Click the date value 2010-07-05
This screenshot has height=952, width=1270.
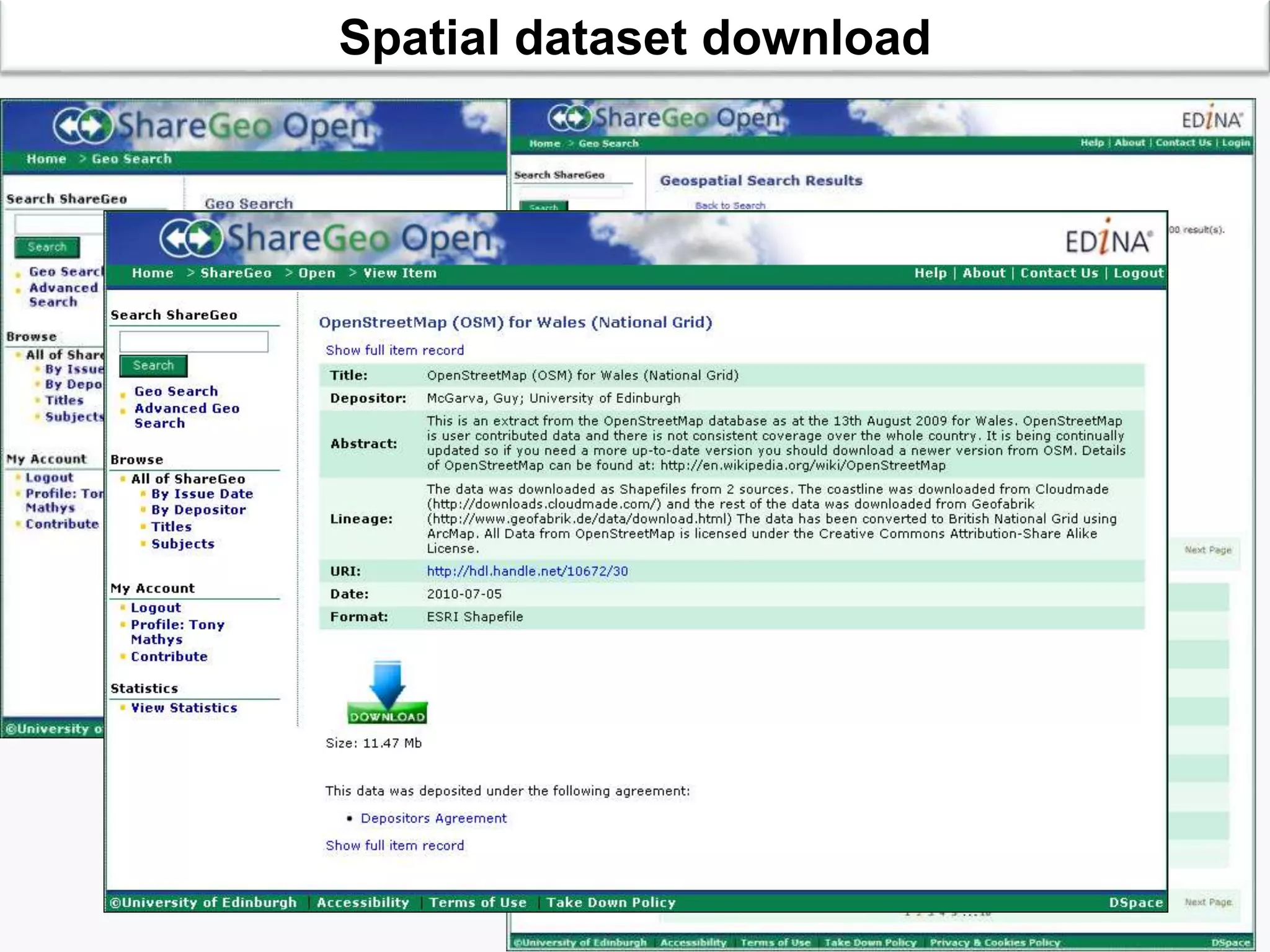[464, 594]
